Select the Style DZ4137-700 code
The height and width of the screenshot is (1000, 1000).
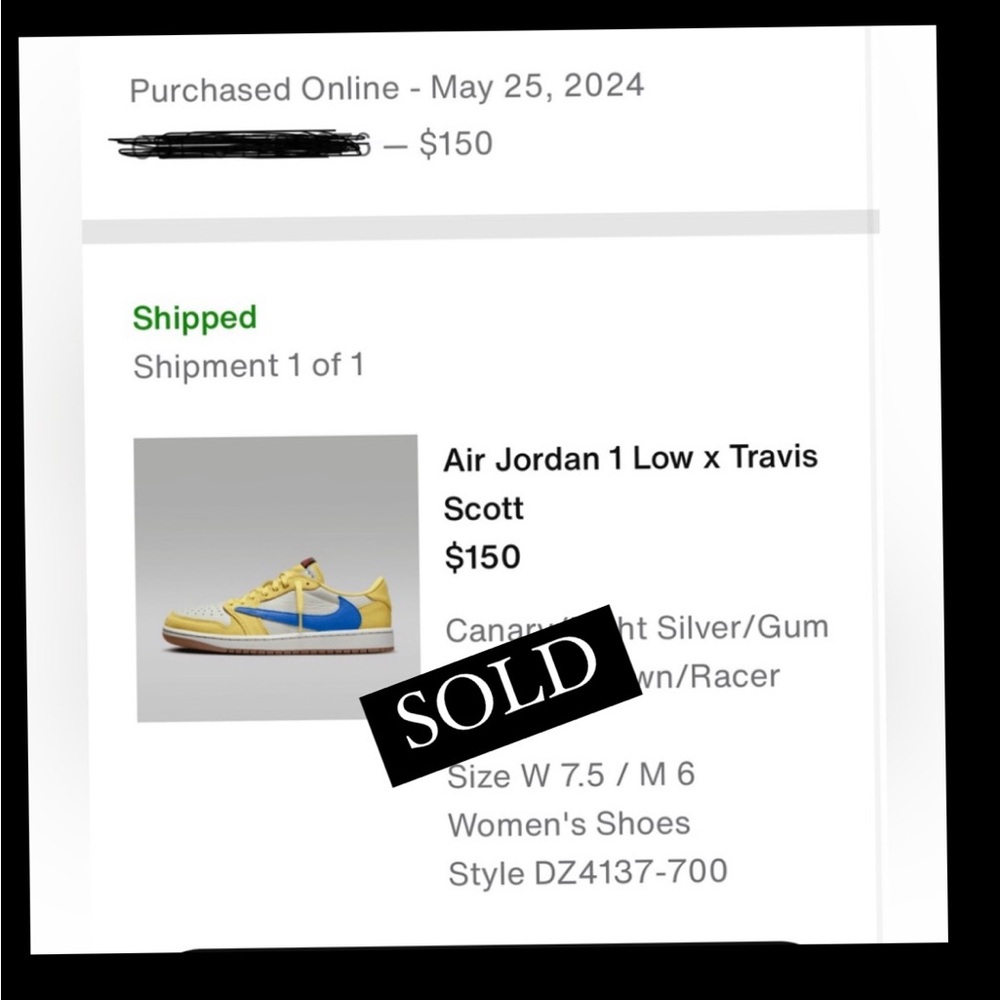click(587, 872)
